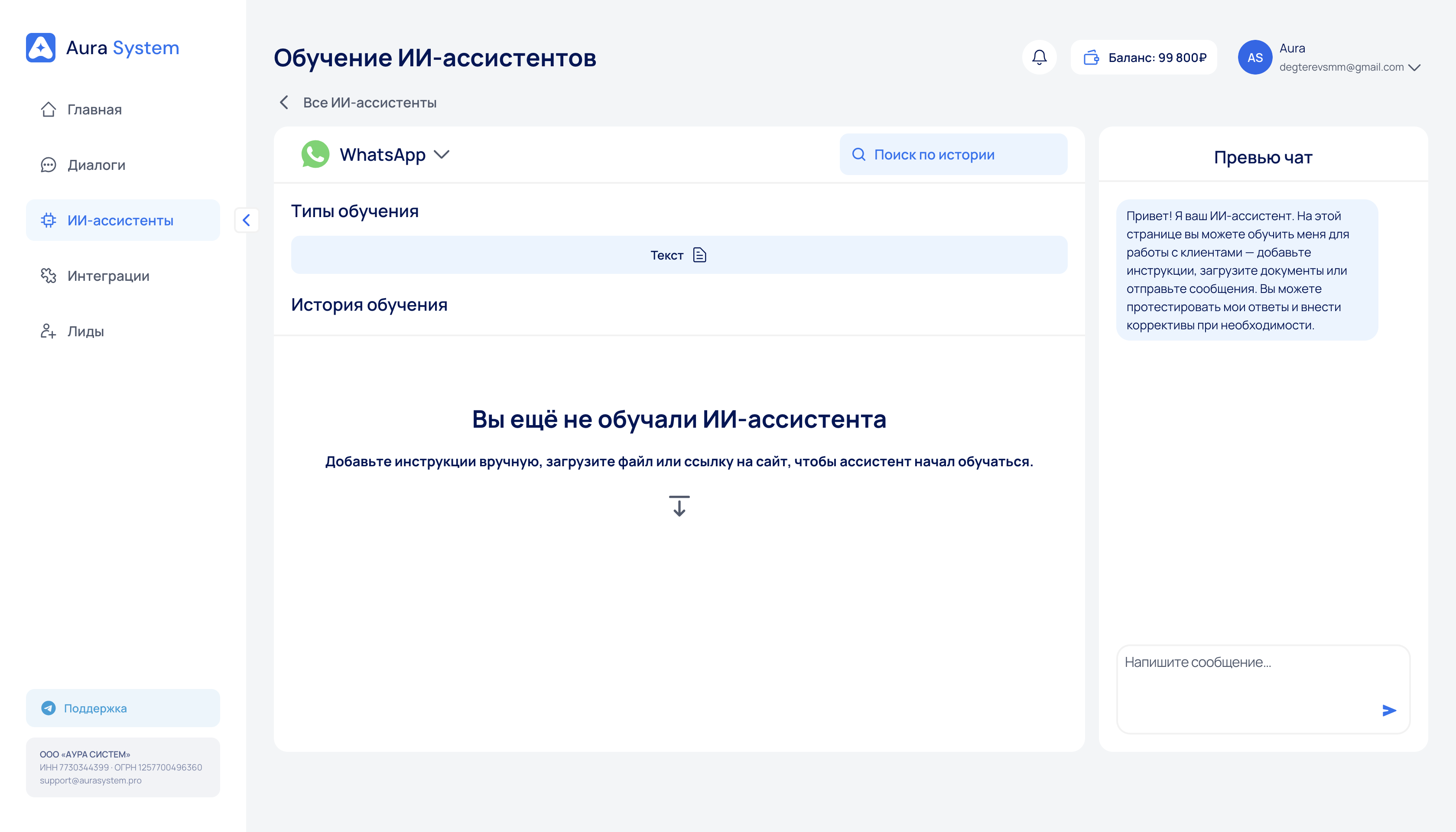Screen dimensions: 1456x832
Task: Open the Диалоги menu item
Action: (96, 165)
